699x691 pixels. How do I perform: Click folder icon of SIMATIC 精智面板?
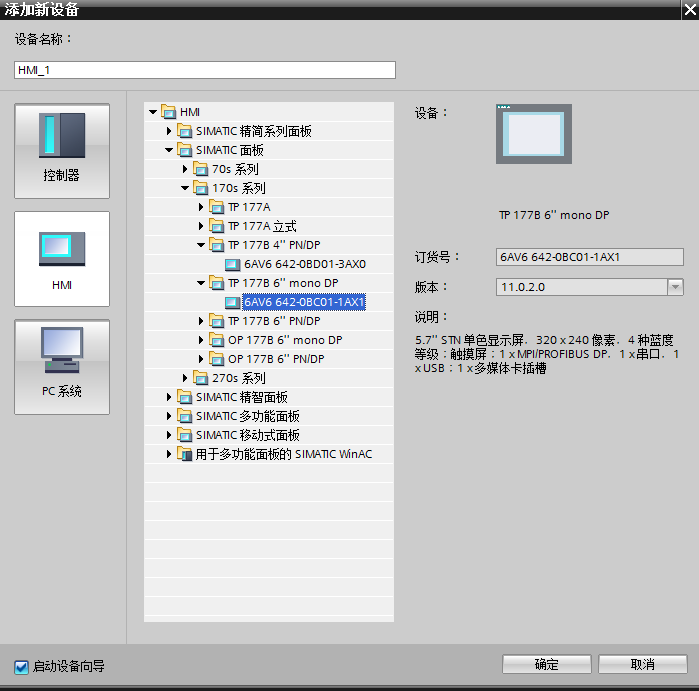tap(185, 397)
